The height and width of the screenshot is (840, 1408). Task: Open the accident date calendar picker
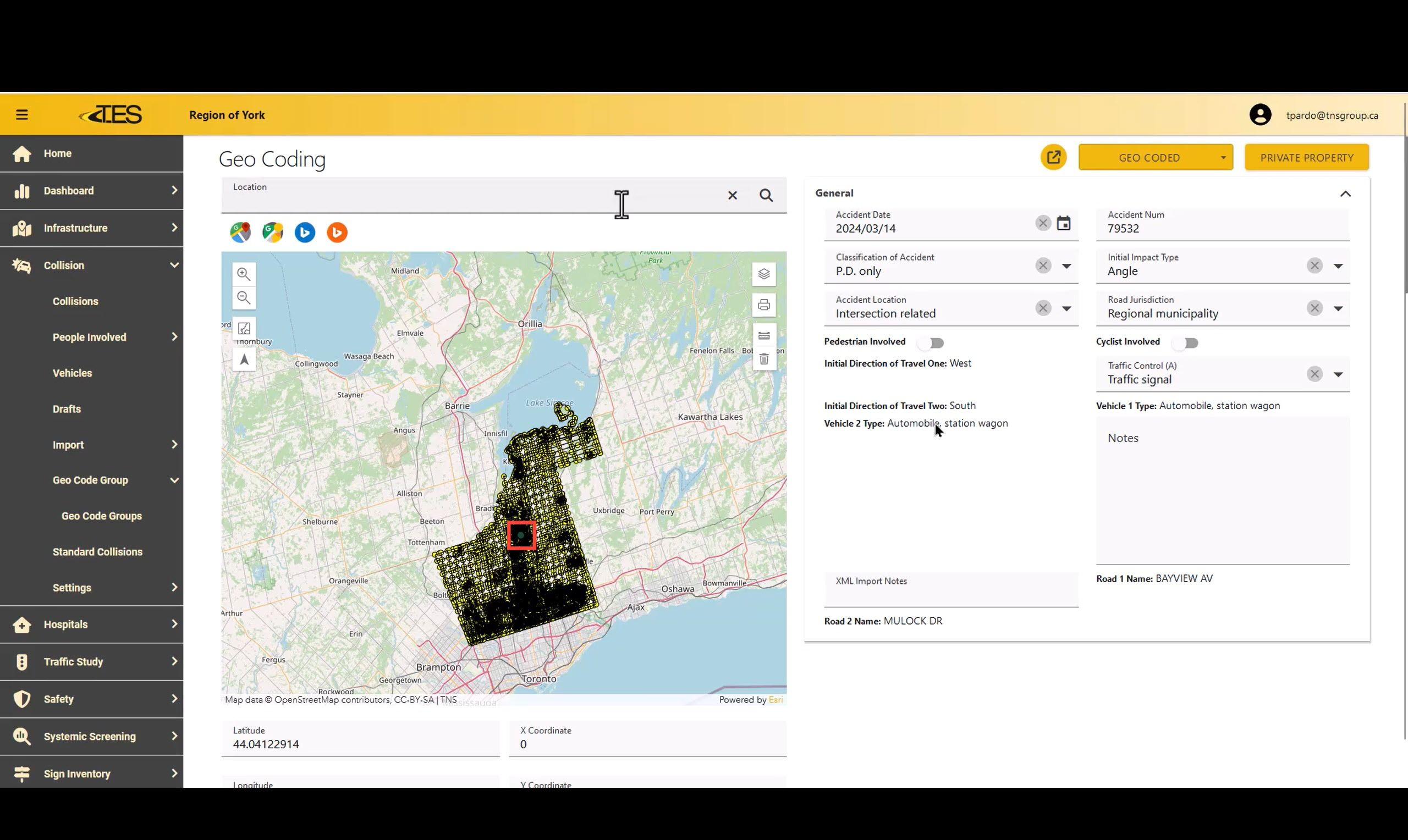point(1064,223)
